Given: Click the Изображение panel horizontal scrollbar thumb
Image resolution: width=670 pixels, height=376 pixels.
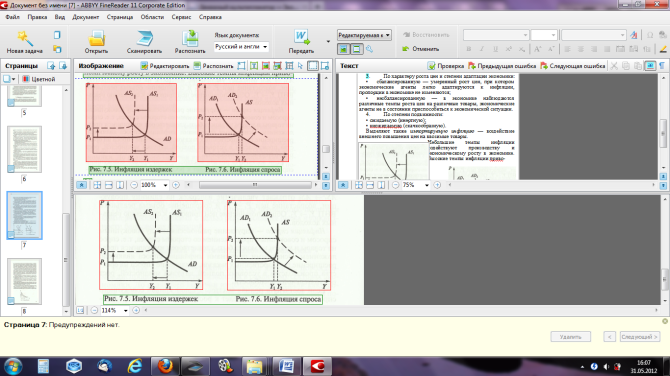Looking at the screenshot, I should click(255, 185).
